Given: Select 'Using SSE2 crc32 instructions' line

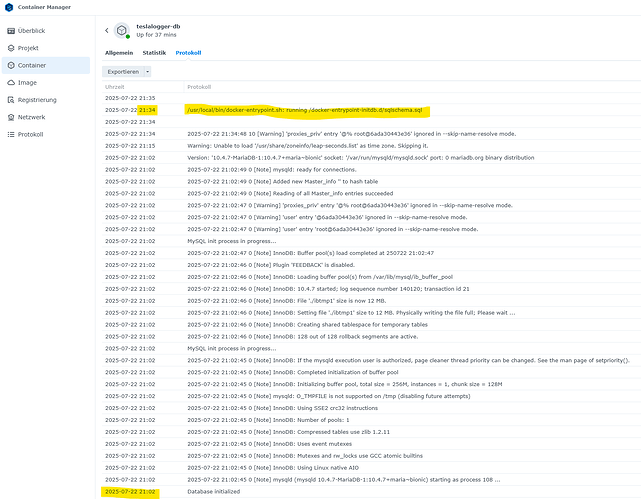Looking at the screenshot, I should coord(371,408).
